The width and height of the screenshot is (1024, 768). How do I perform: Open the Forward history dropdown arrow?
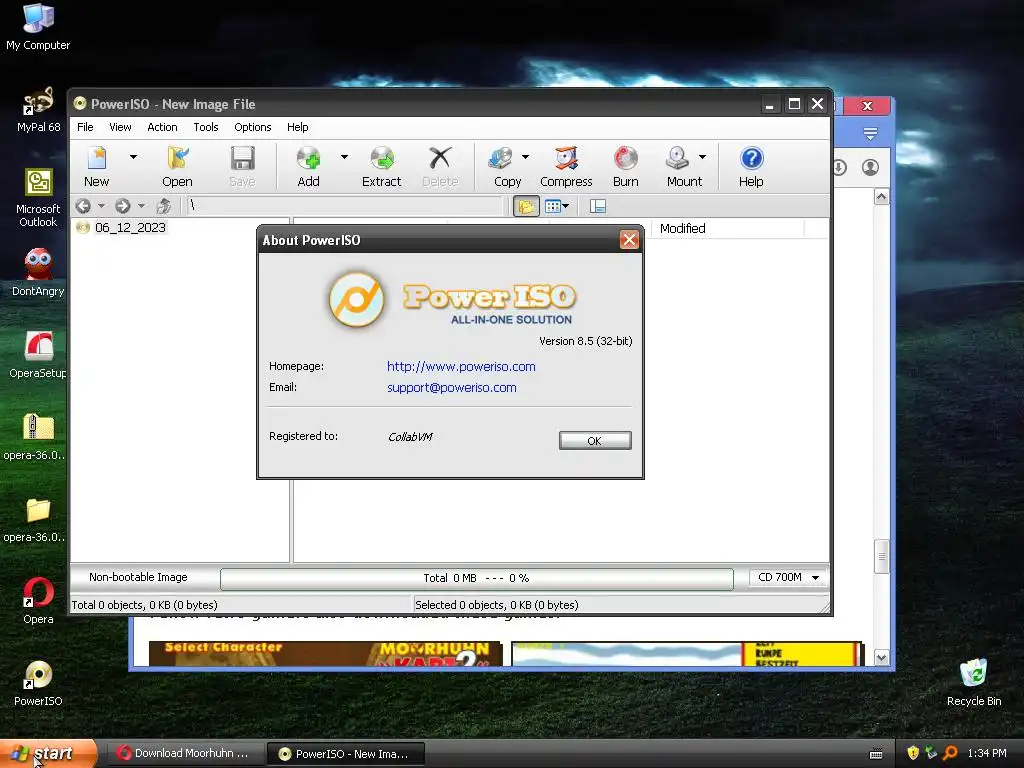click(x=141, y=206)
